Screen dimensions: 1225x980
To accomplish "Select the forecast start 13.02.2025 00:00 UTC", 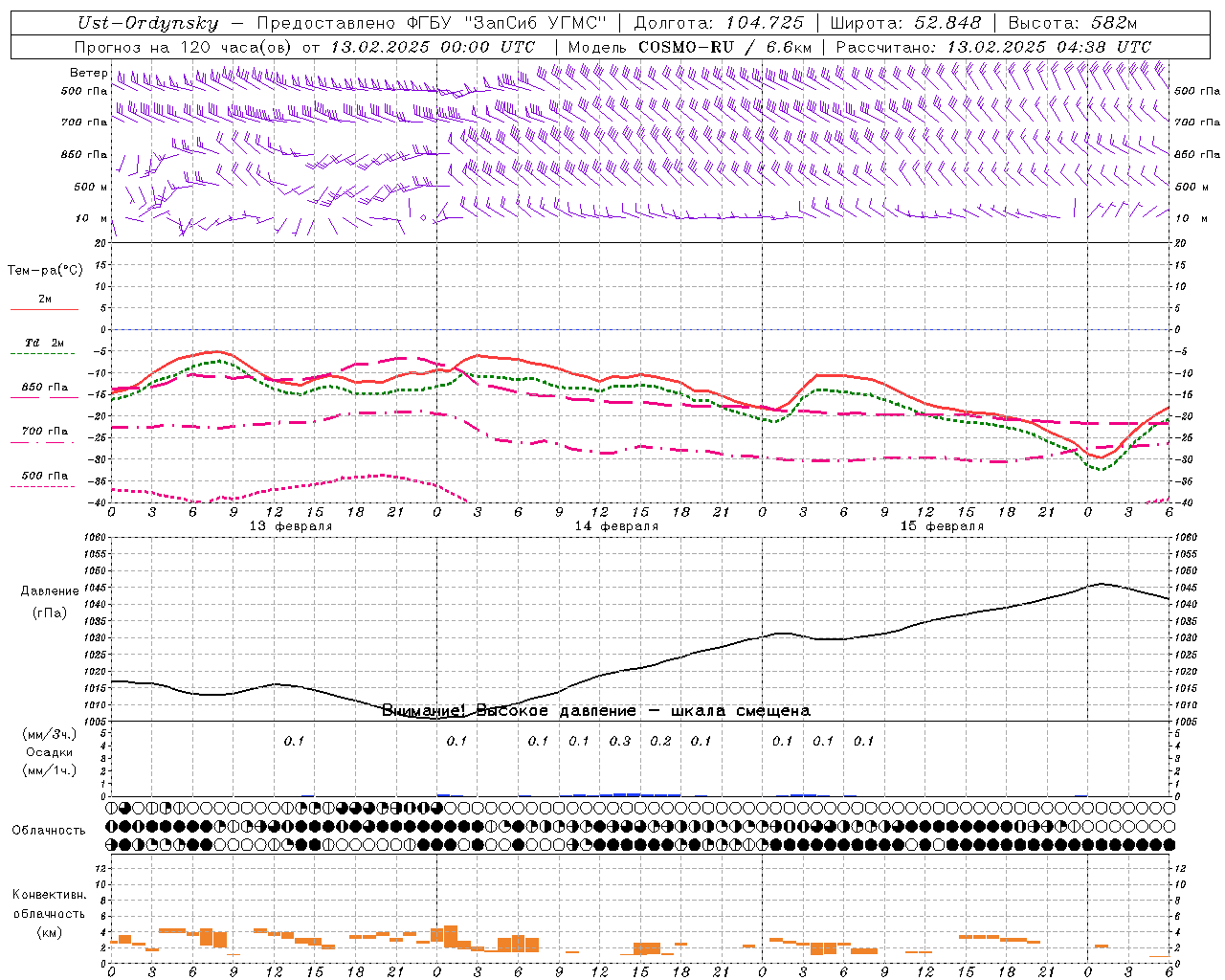I will pos(433,47).
